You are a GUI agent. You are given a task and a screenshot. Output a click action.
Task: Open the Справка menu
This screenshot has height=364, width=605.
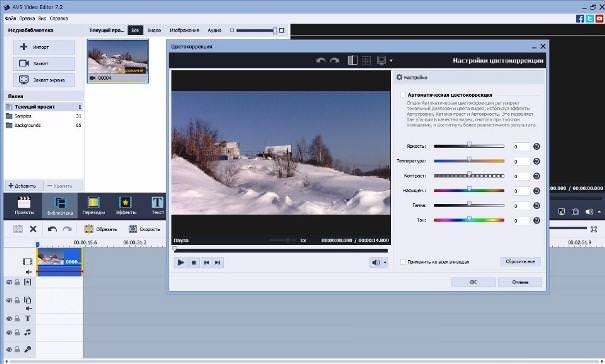[59, 18]
